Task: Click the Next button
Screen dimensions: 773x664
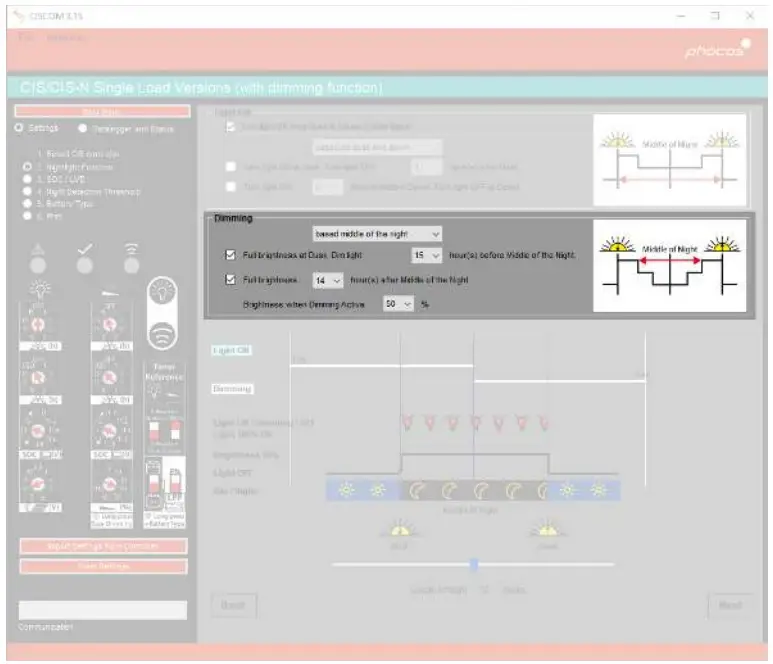Action: (x=730, y=605)
